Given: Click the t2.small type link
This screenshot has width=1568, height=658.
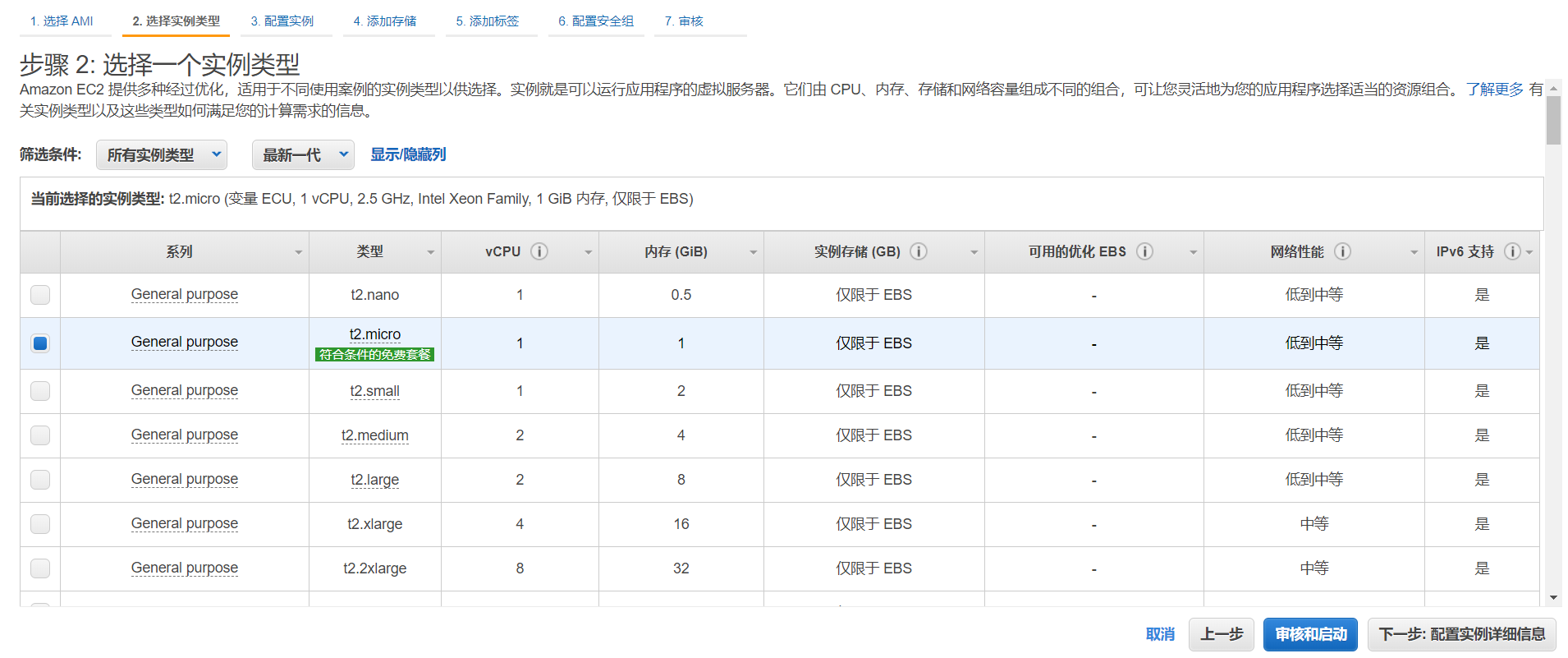Looking at the screenshot, I should [375, 391].
